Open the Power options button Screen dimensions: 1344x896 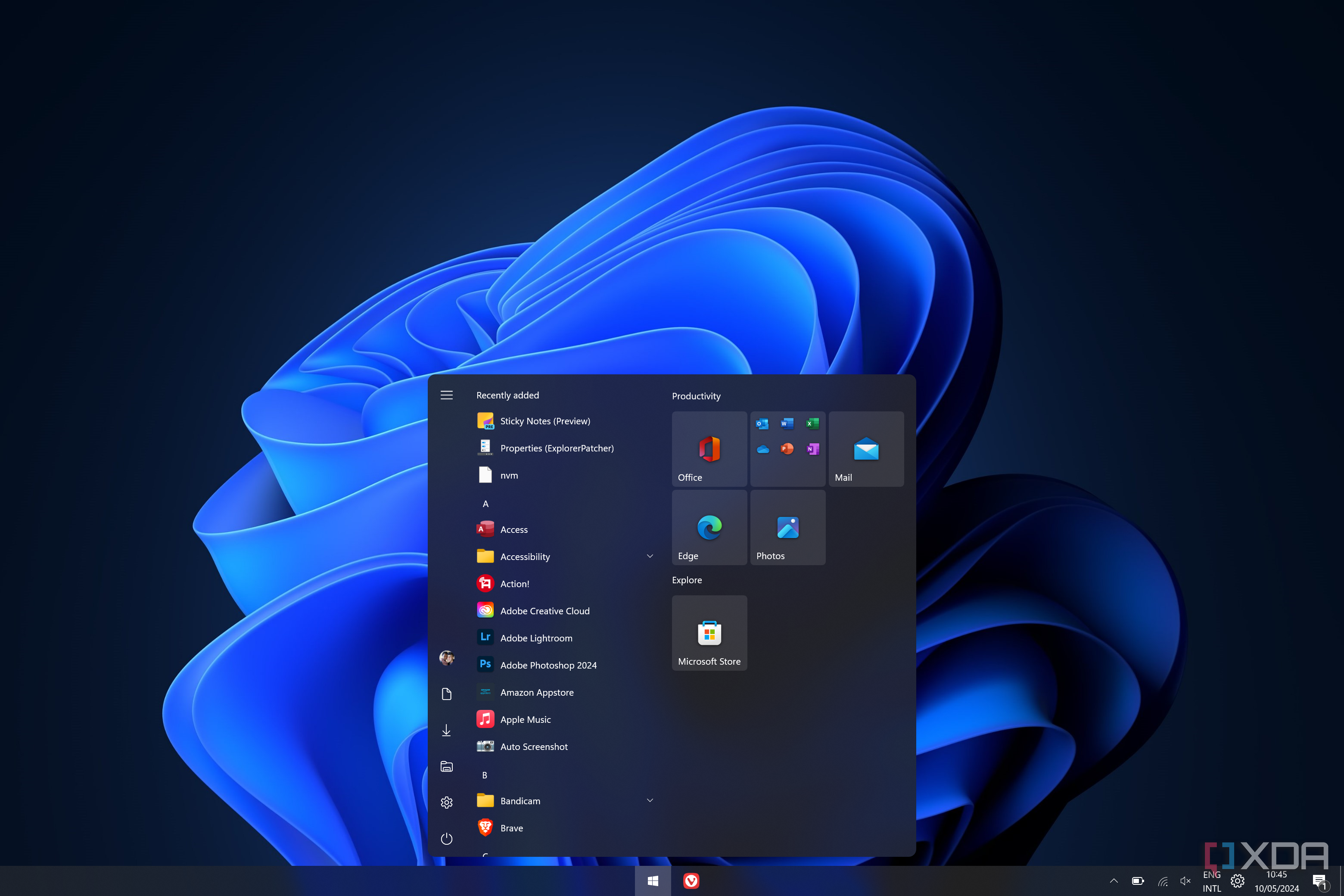(447, 839)
